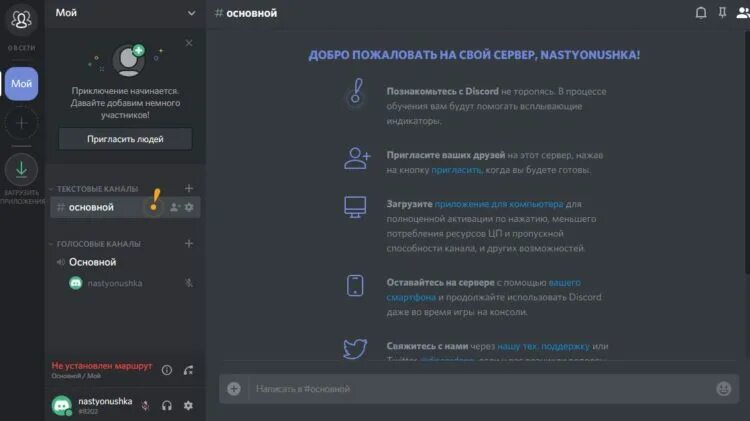
Task: Create invite for основной text channel
Action: pos(175,207)
